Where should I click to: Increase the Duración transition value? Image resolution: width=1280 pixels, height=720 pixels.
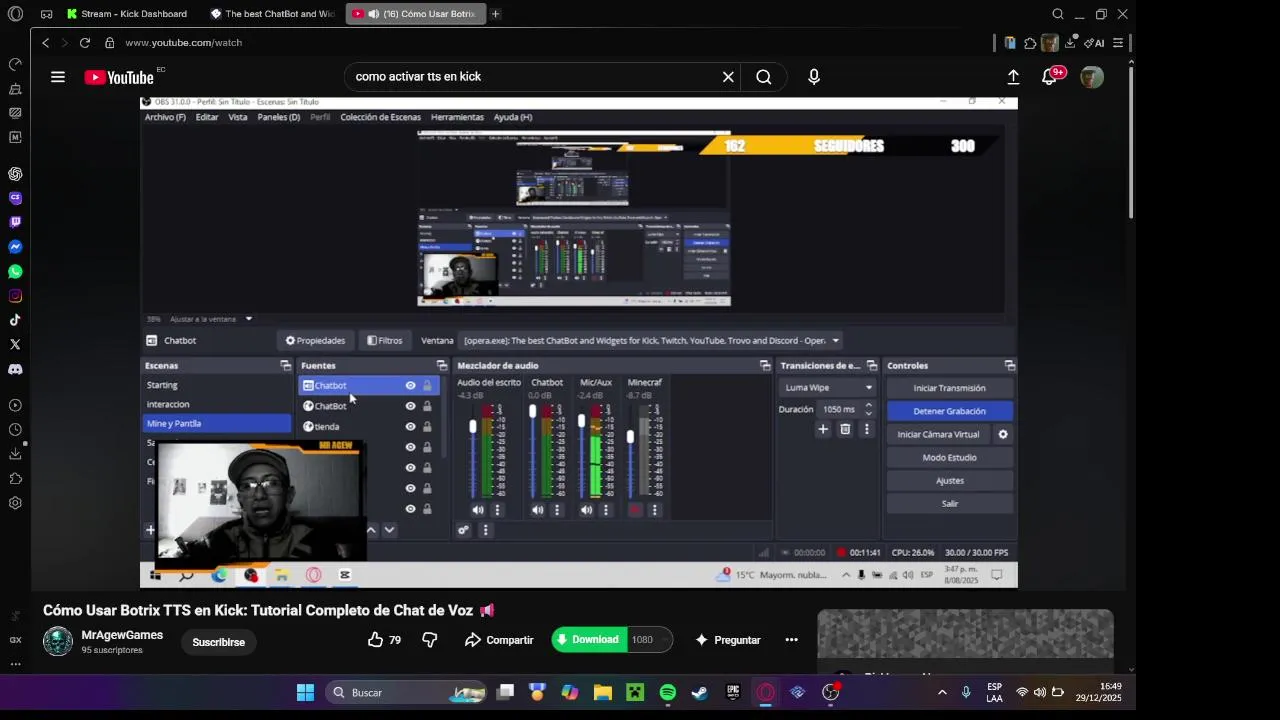868,405
